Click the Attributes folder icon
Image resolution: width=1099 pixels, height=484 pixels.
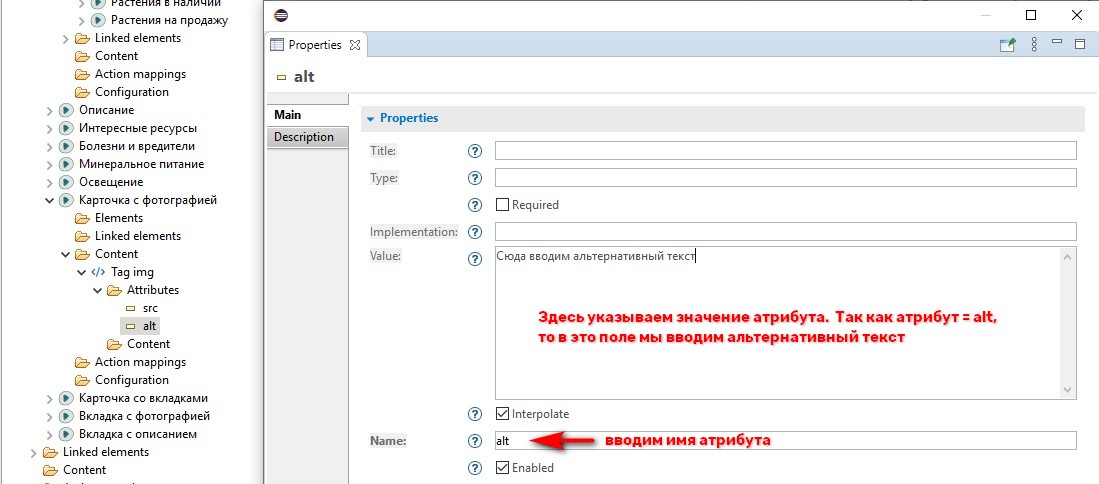(114, 290)
